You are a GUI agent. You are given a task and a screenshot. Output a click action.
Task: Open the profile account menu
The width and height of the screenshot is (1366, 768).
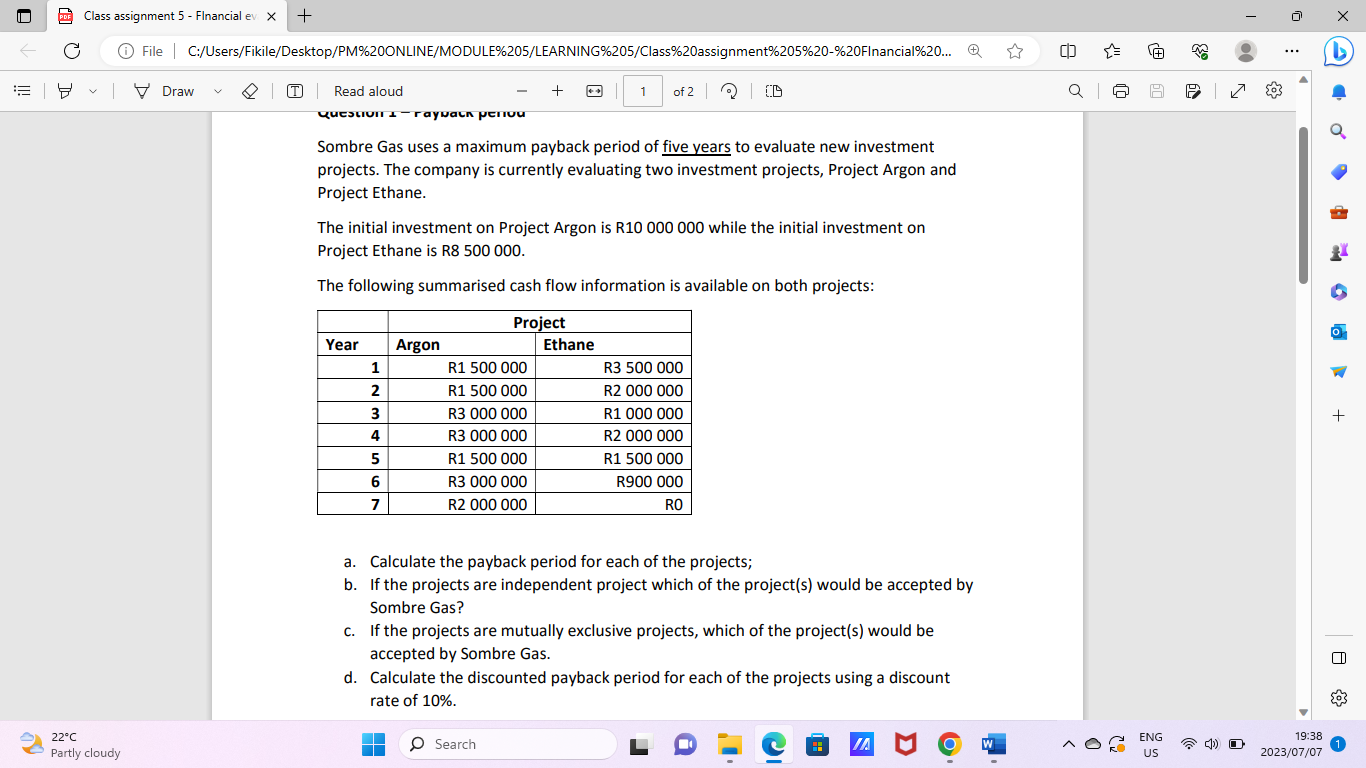tap(1246, 51)
